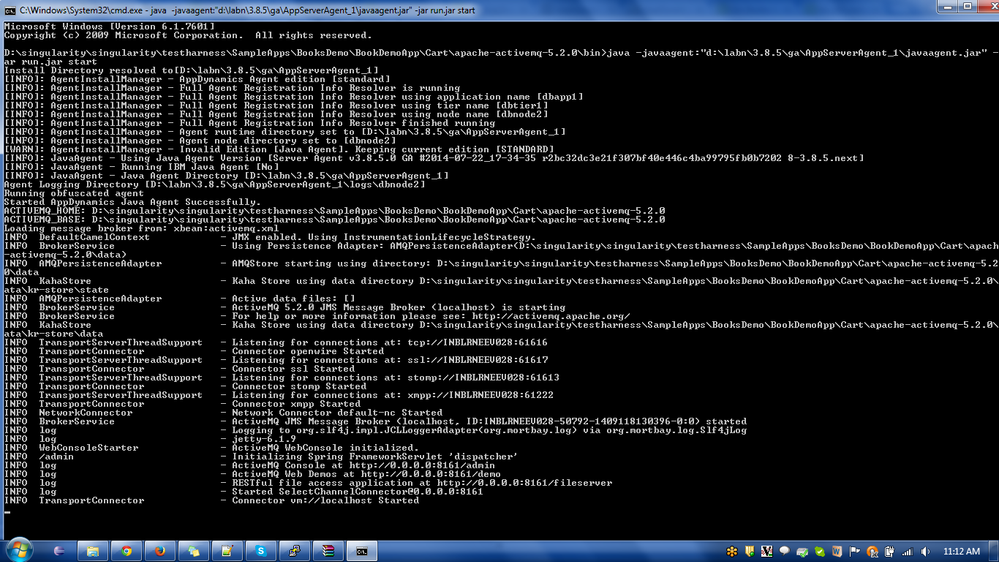Click the 'application name [dbapp1]' log line
The image size is (999, 562).
point(294,97)
